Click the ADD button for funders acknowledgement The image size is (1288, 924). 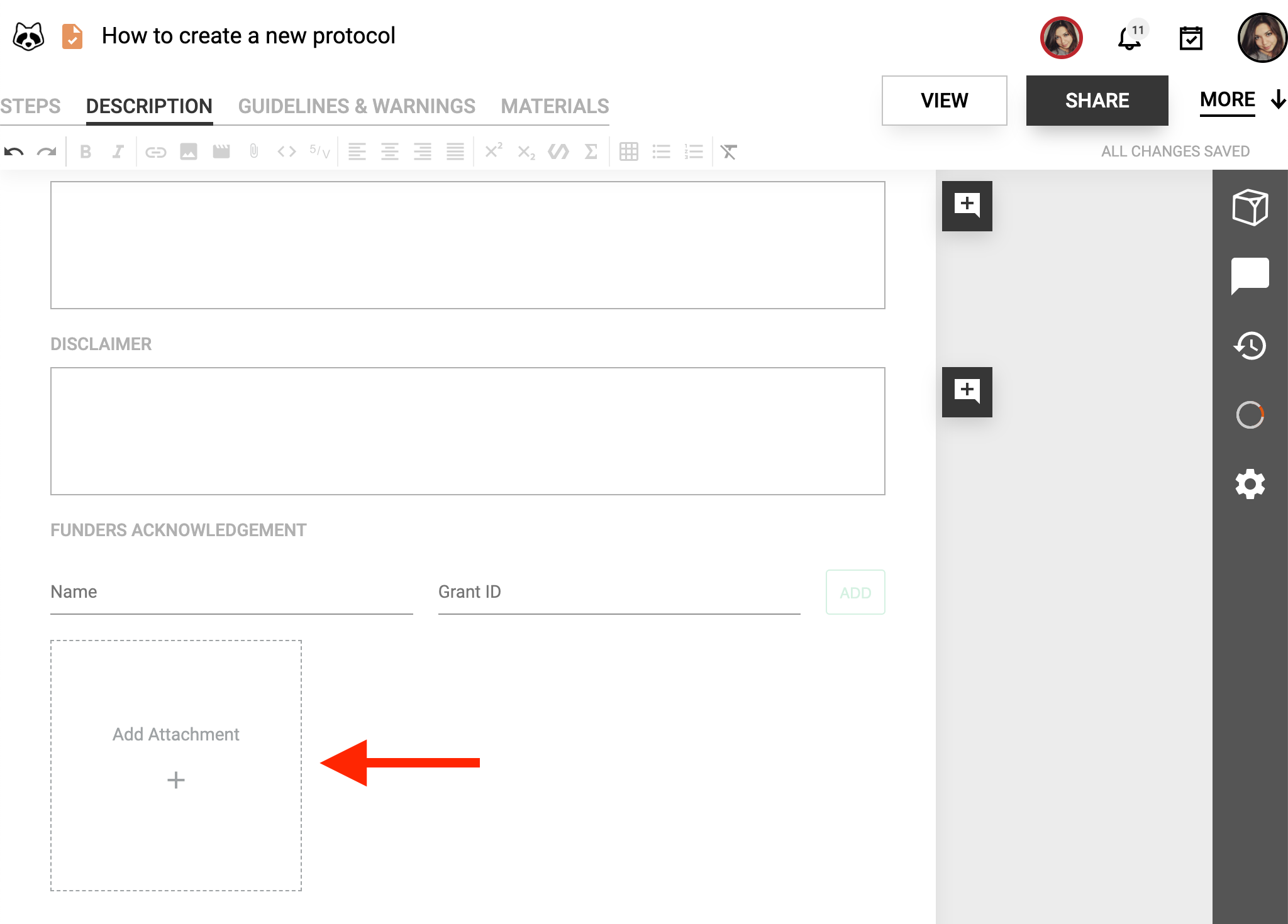[x=855, y=591]
